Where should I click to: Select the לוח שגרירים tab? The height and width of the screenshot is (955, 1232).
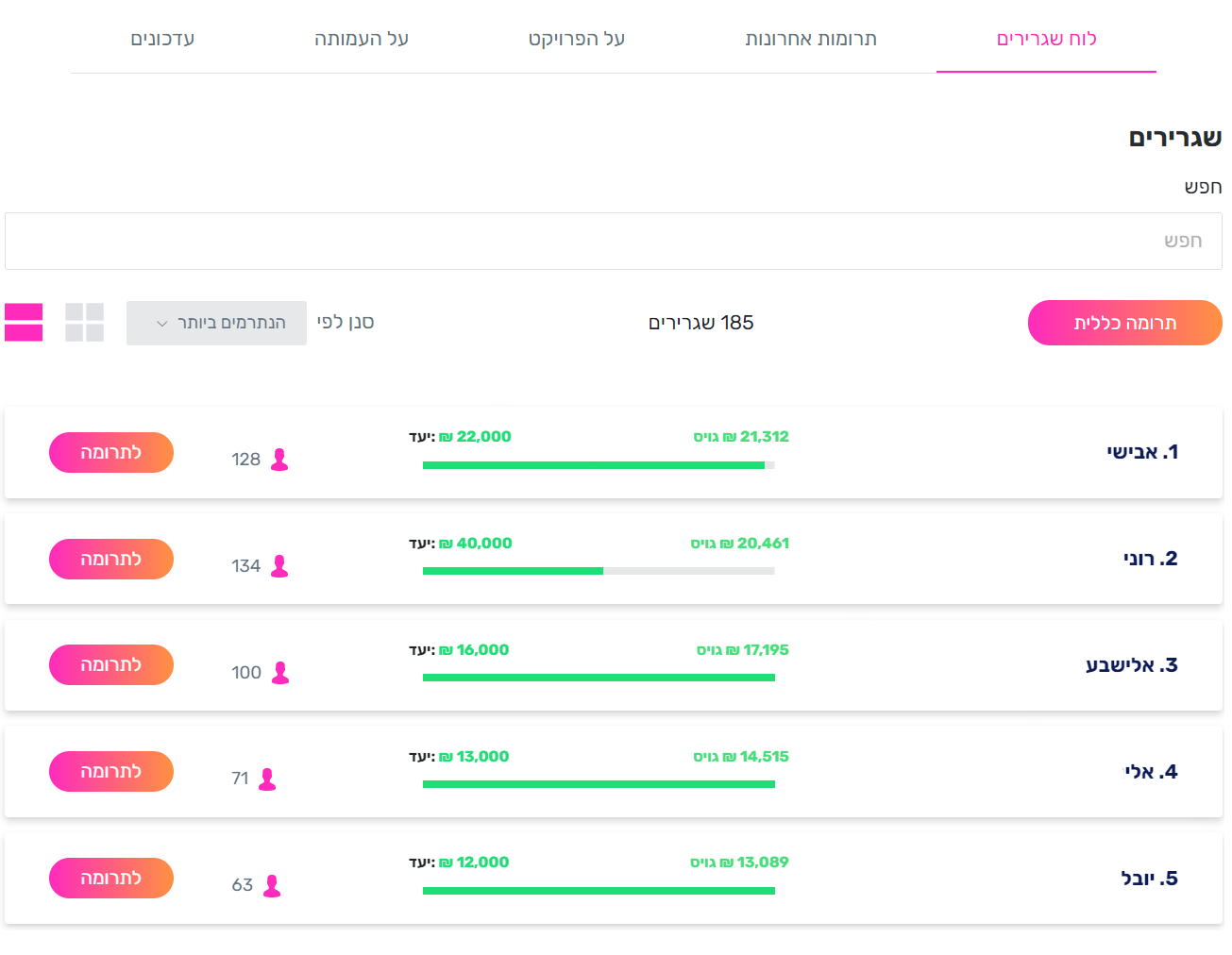[1046, 39]
